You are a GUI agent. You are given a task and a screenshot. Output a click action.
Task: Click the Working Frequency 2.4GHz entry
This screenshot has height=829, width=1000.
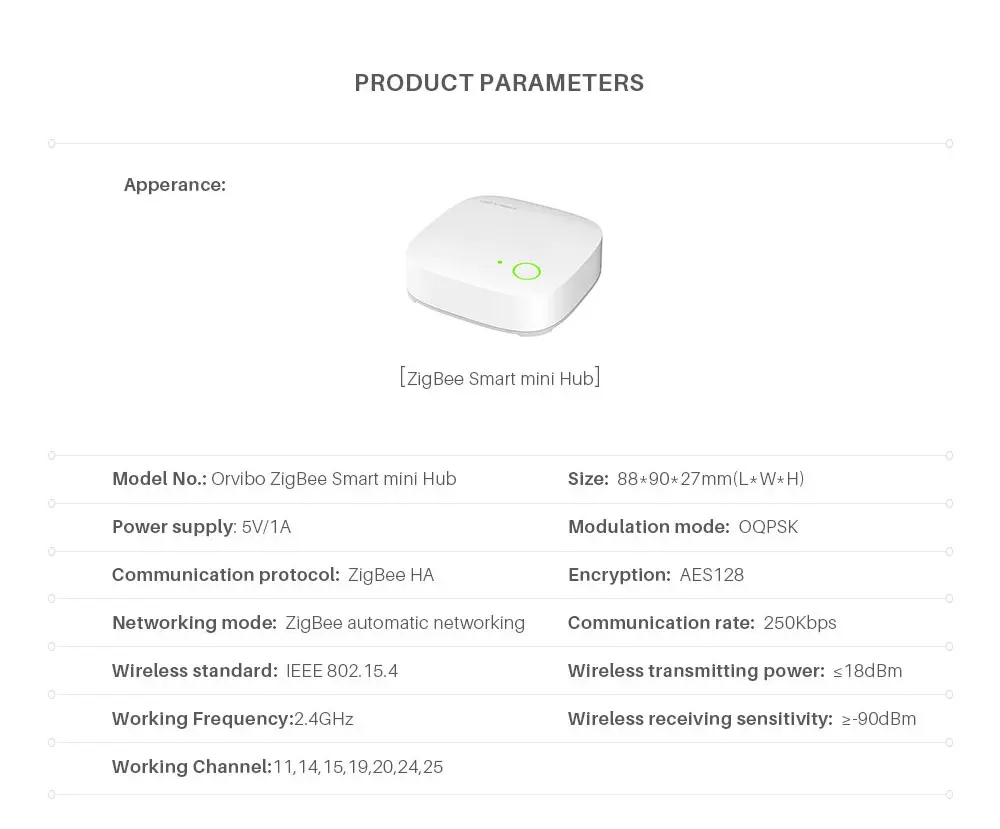click(233, 719)
